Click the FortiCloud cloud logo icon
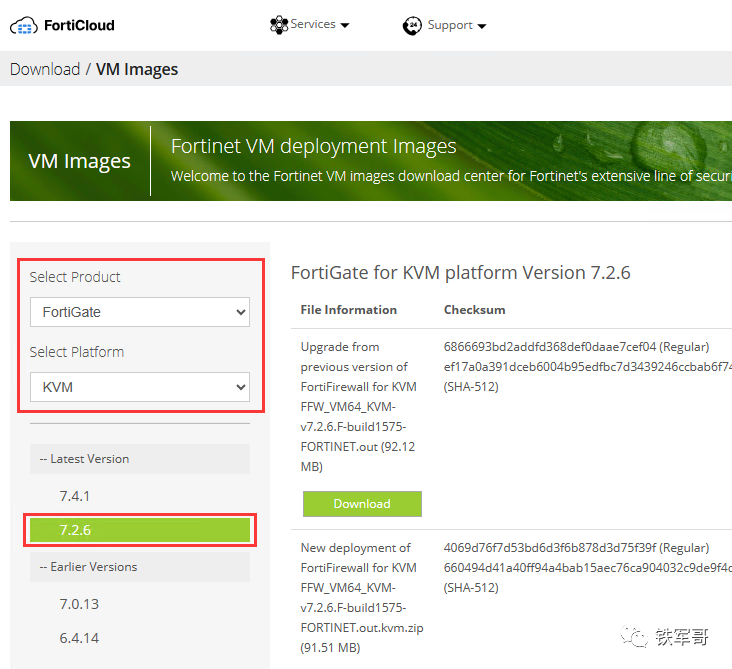Screen dimensions: 732x669 click(x=24, y=25)
